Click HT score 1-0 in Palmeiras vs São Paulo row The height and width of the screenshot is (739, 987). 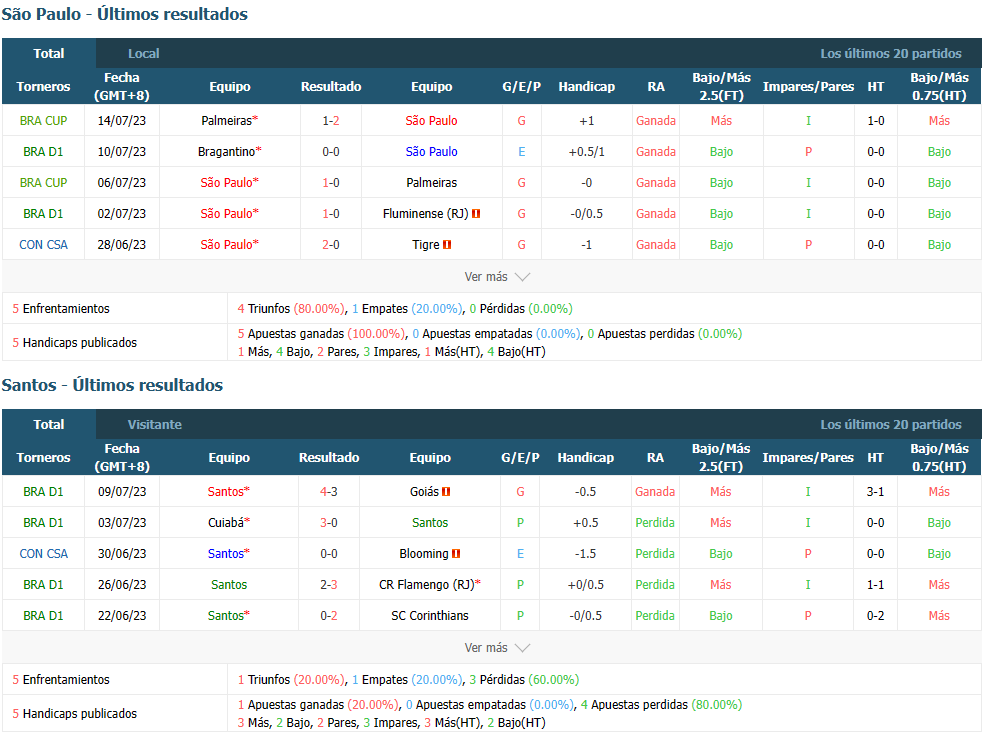point(876,120)
